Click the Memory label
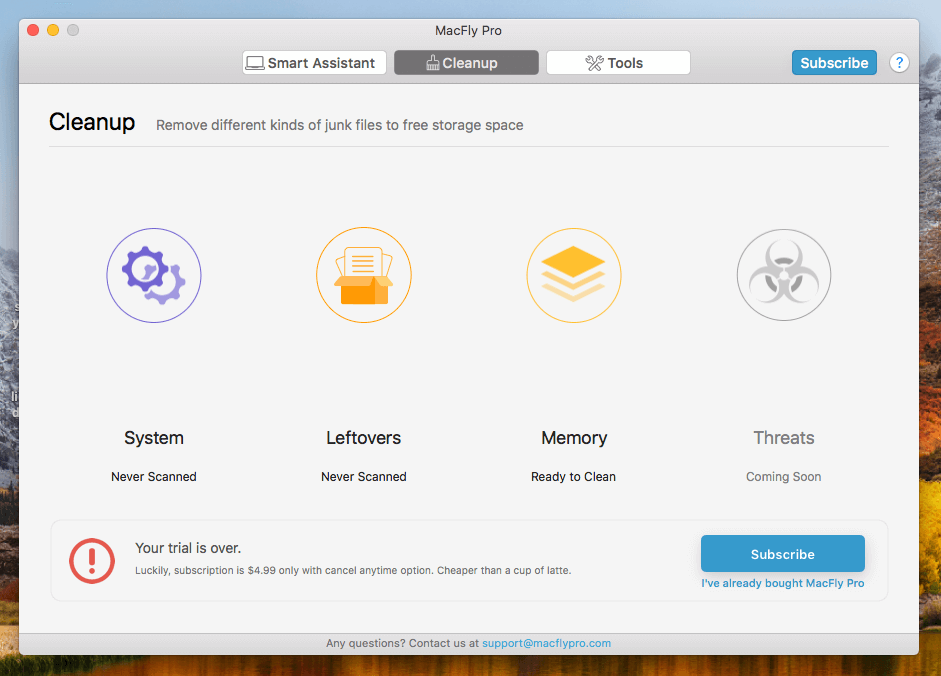 (x=574, y=438)
